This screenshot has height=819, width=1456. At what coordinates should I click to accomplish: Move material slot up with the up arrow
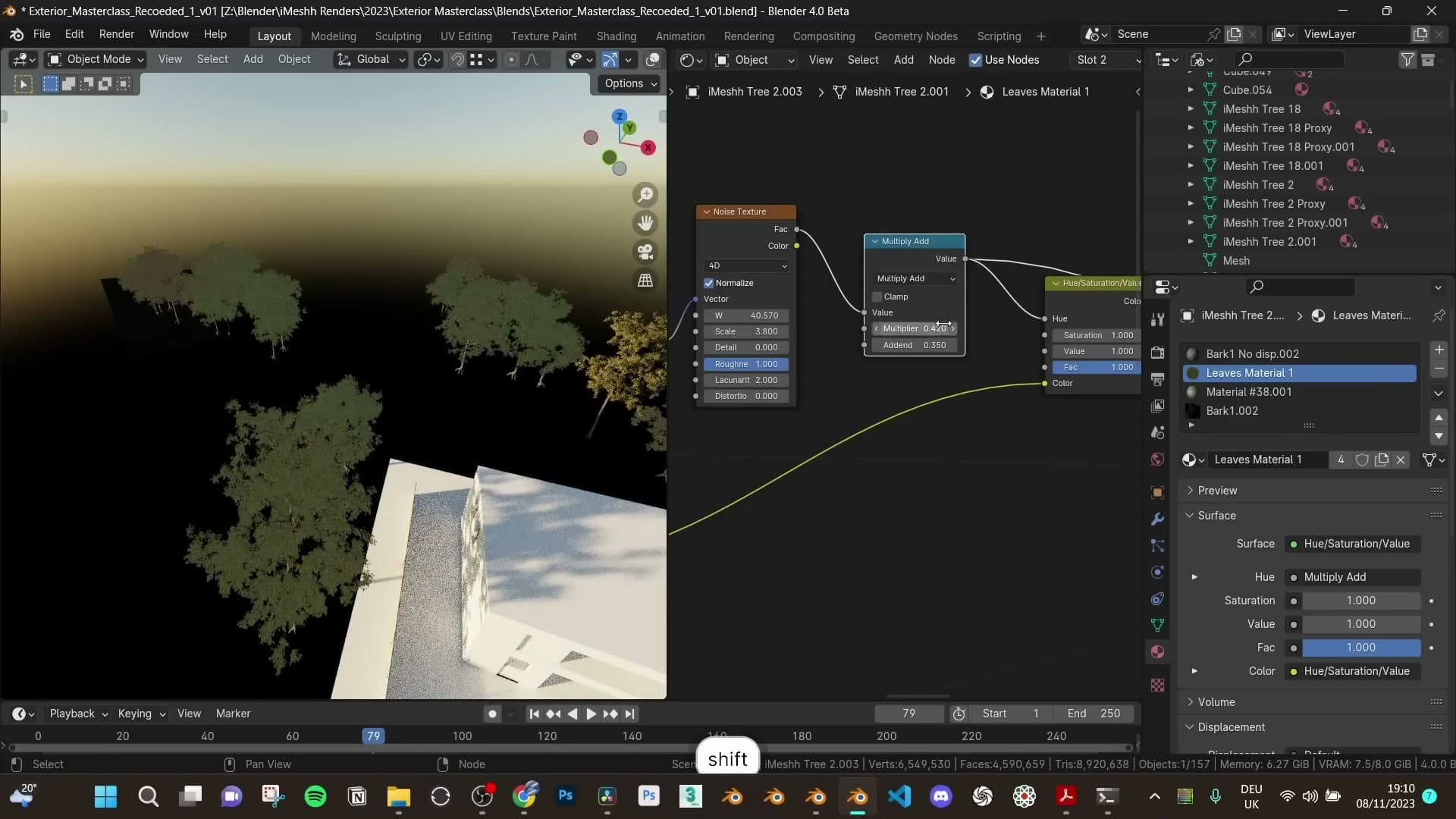tap(1439, 418)
